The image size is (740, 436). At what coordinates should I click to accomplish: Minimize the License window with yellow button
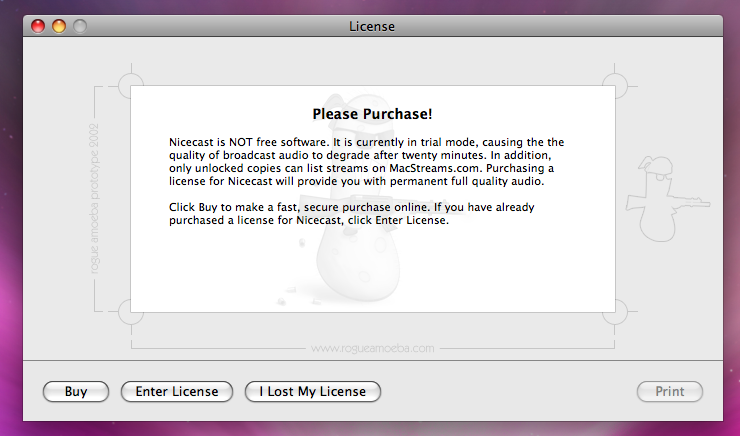pos(59,26)
